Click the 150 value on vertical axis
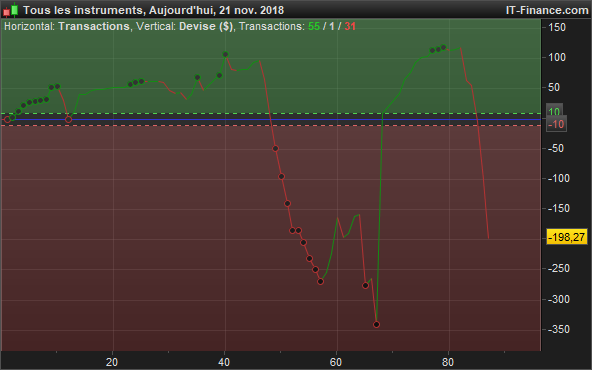The height and width of the screenshot is (370, 592). pyautogui.click(x=557, y=27)
